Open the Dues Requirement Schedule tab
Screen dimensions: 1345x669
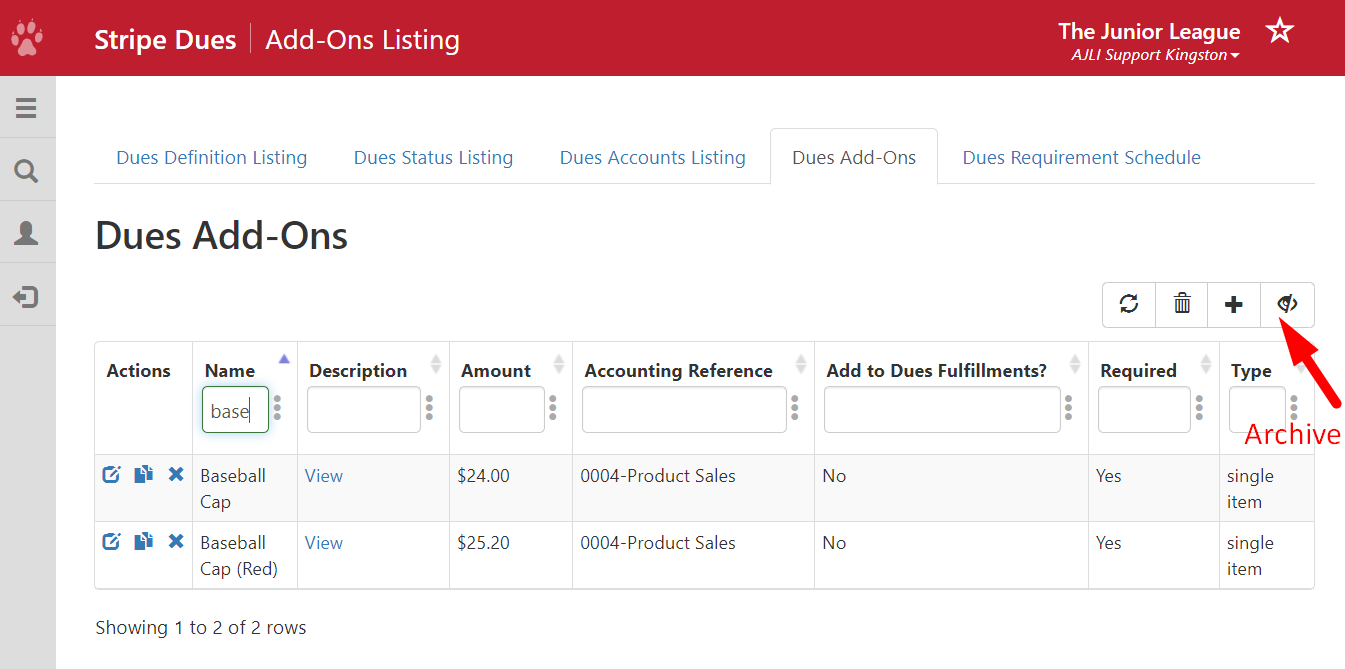(1081, 158)
